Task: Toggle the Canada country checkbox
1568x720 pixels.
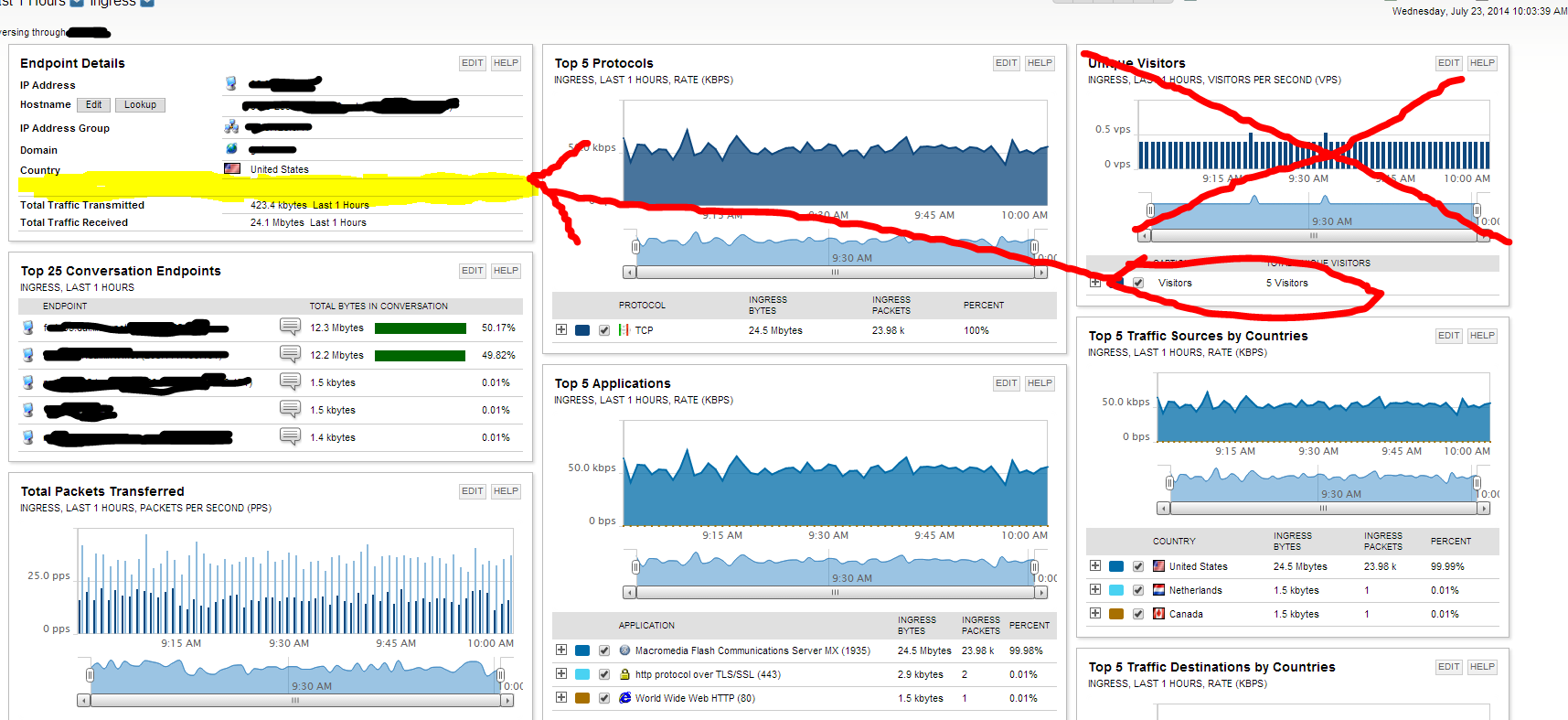Action: click(1138, 614)
